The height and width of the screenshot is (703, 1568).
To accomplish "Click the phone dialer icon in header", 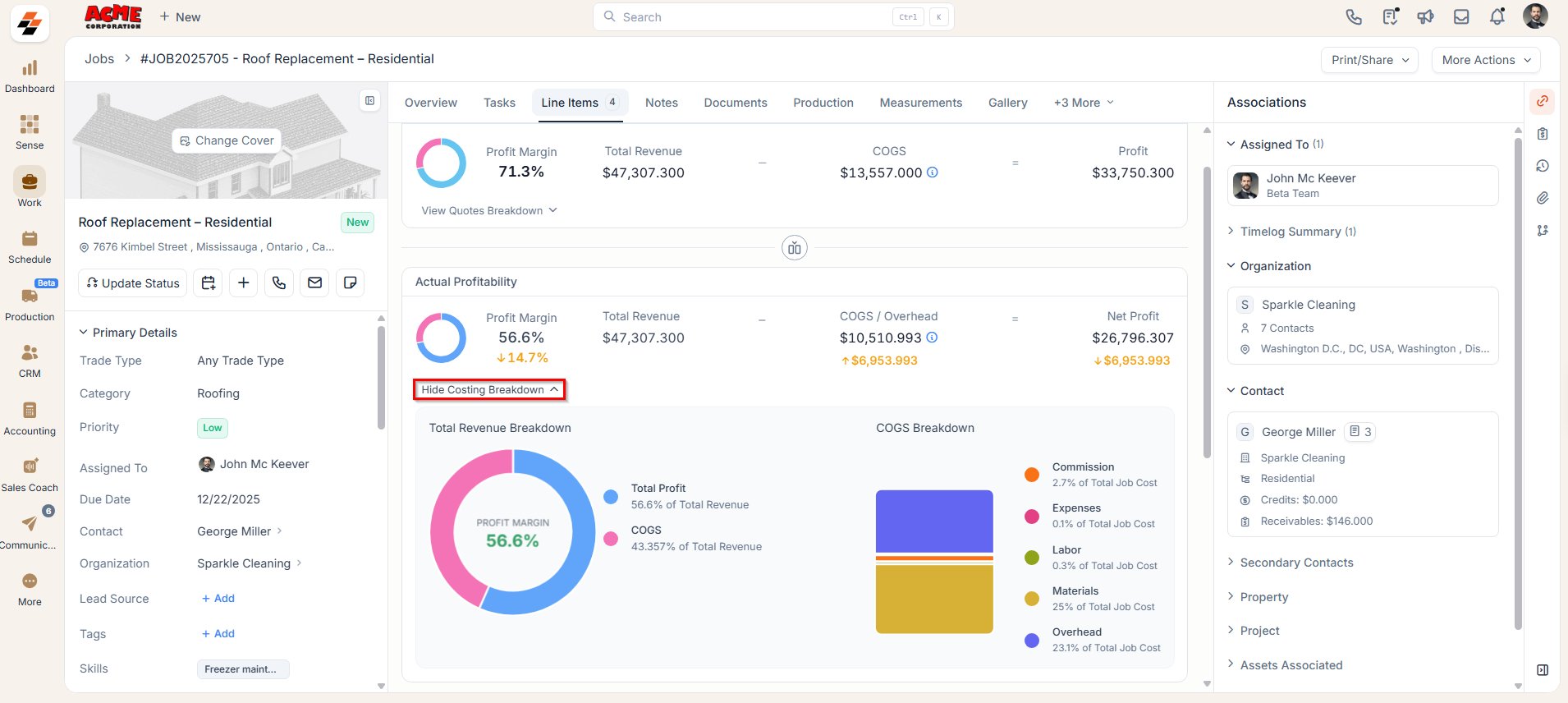I will pyautogui.click(x=1354, y=16).
